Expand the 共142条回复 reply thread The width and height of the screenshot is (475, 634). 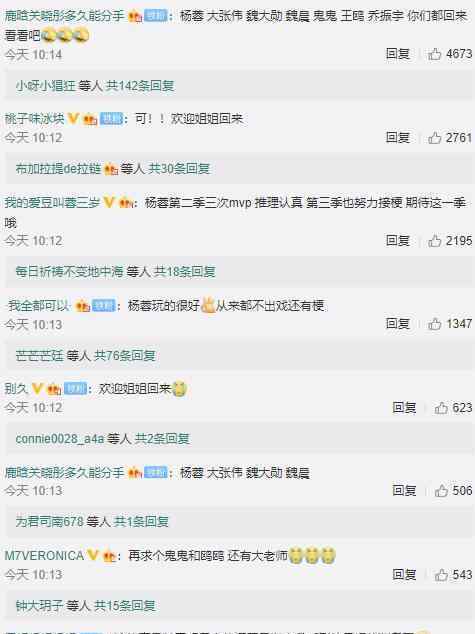[140, 86]
